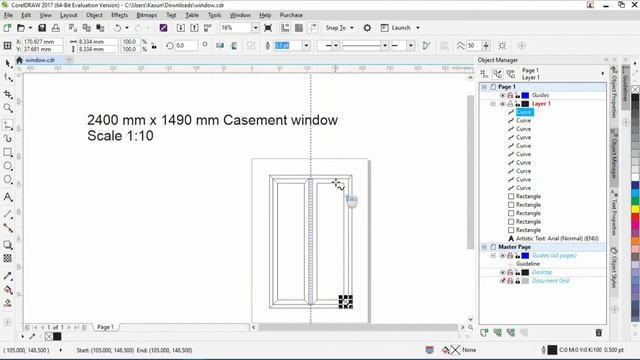Collapse the Page 1 tree node
Image resolution: width=640 pixels, height=360 pixels.
(484, 87)
